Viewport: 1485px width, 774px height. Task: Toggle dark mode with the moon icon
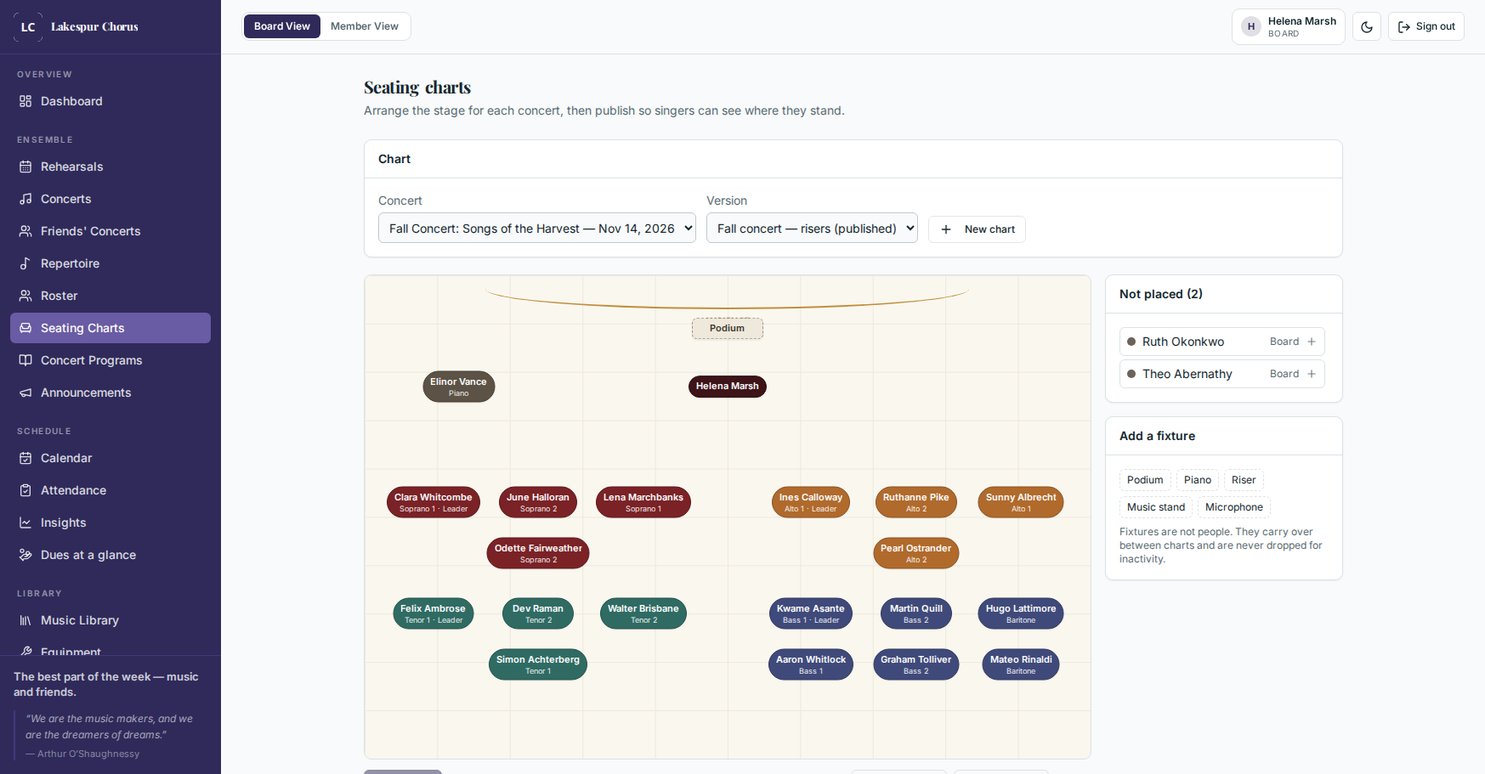click(1367, 27)
